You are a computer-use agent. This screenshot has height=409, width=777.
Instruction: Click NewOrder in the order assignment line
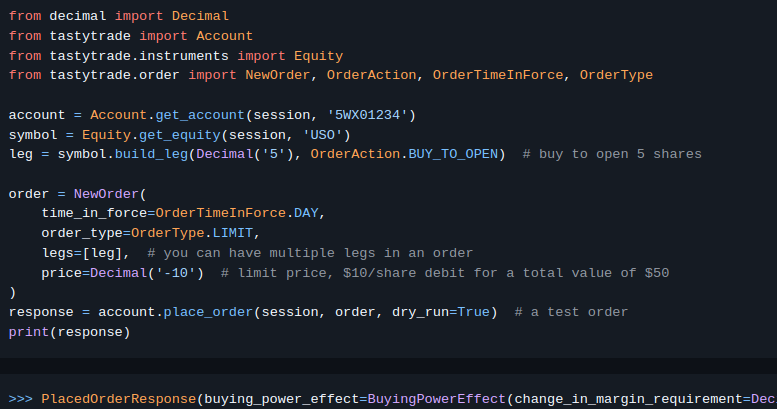point(106,194)
